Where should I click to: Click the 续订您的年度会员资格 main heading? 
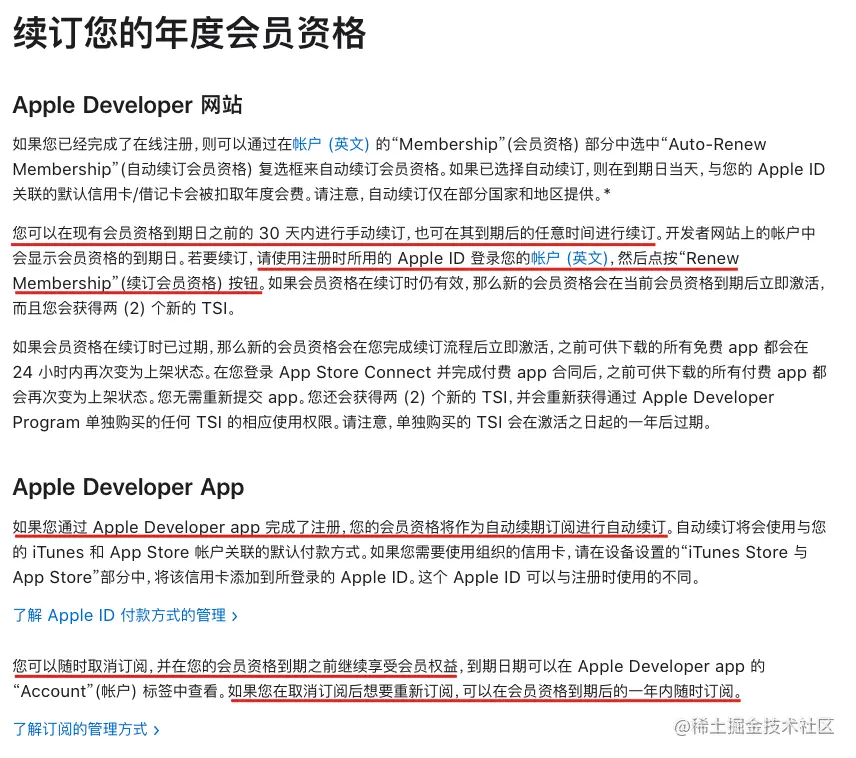189,33
